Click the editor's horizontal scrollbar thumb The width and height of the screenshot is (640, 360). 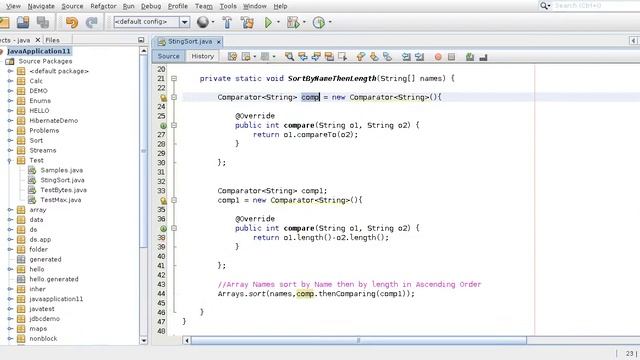click(359, 340)
